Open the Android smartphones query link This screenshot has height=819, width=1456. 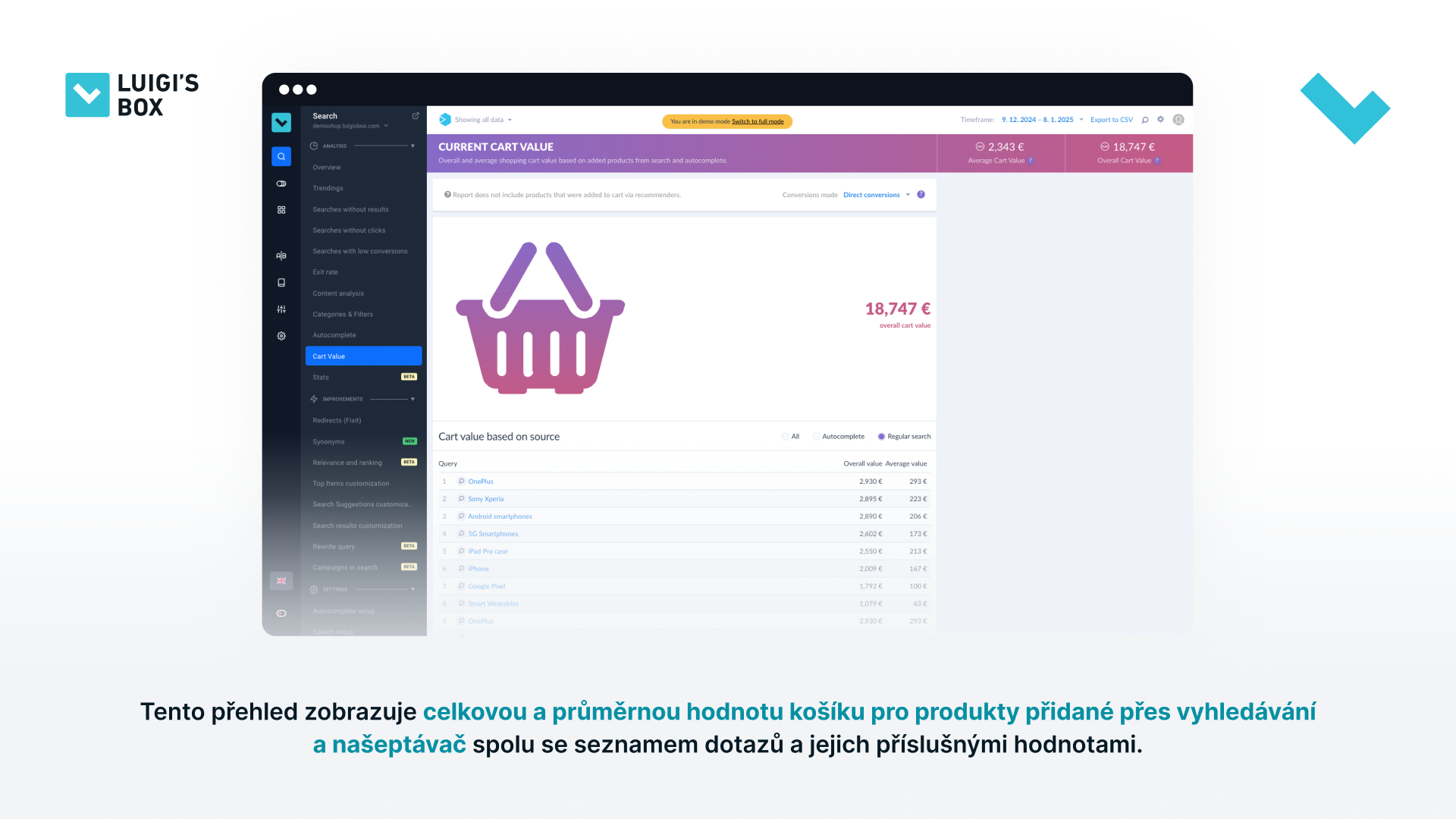pos(500,516)
